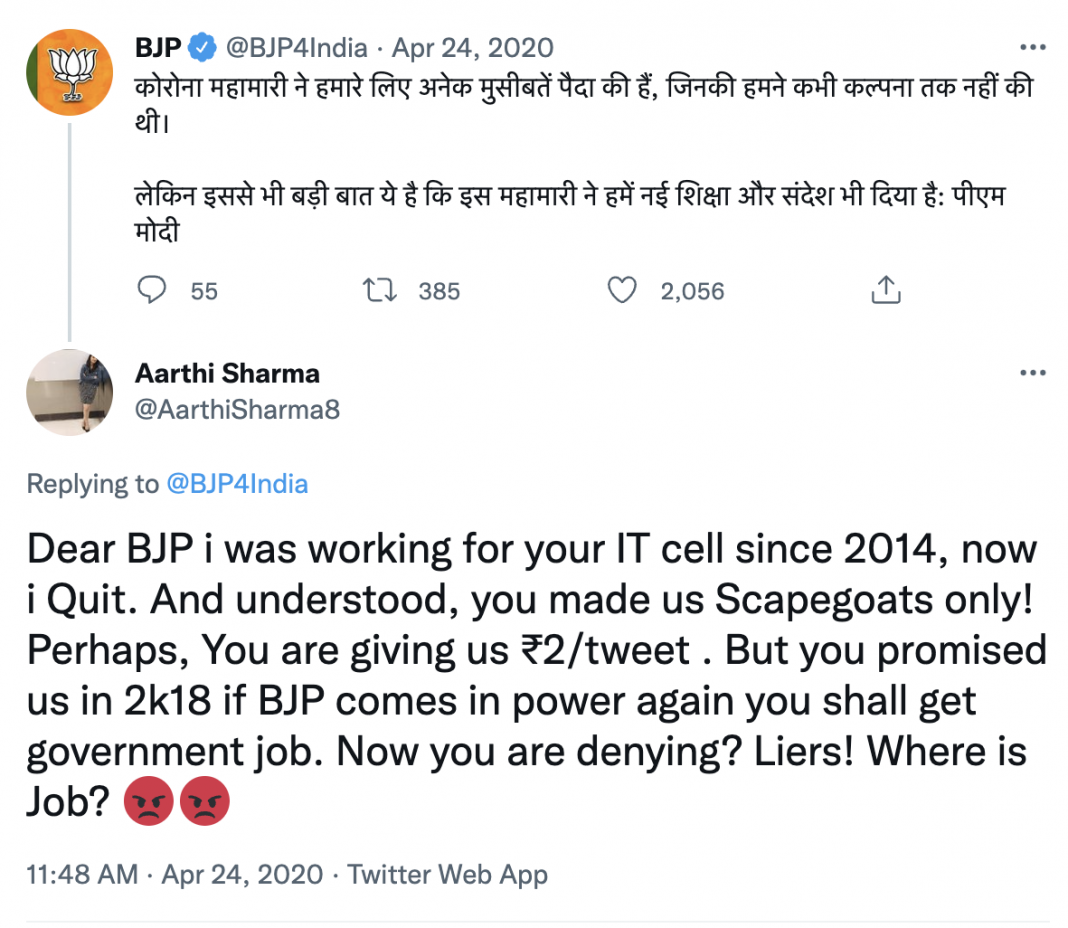The width and height of the screenshot is (1068, 928).
Task: Open the BJP lotus profile picture
Action: pos(68,73)
